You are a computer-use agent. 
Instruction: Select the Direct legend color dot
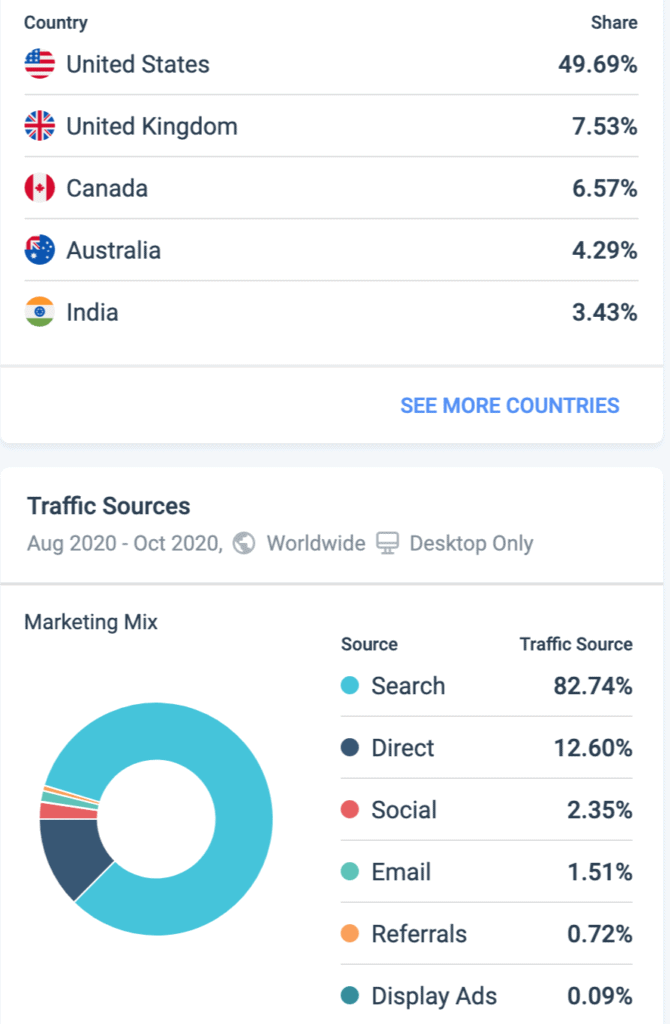[350, 748]
